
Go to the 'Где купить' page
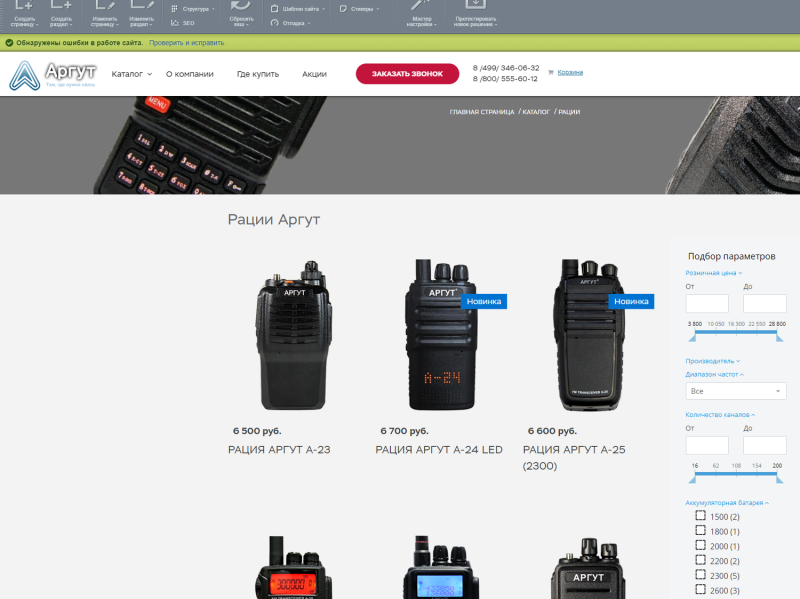pos(258,74)
